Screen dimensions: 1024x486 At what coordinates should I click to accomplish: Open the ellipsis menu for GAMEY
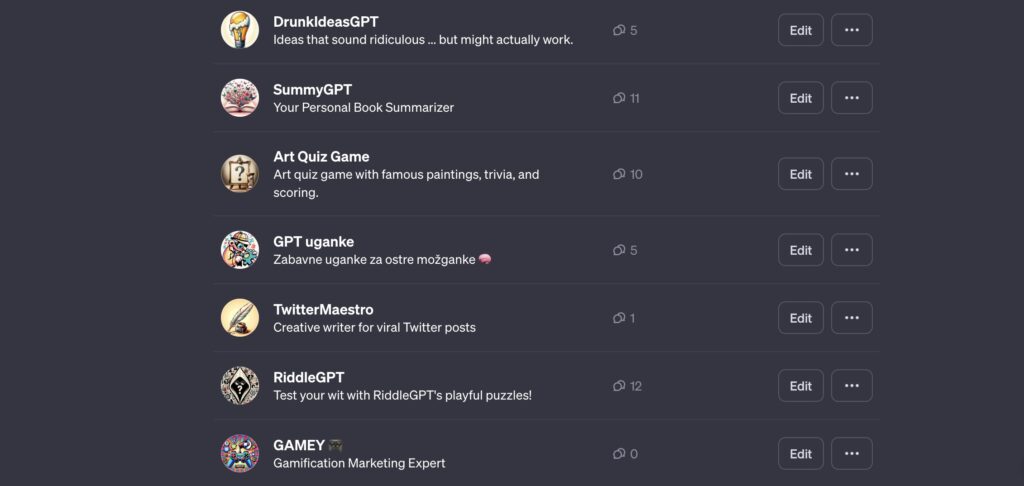point(852,453)
